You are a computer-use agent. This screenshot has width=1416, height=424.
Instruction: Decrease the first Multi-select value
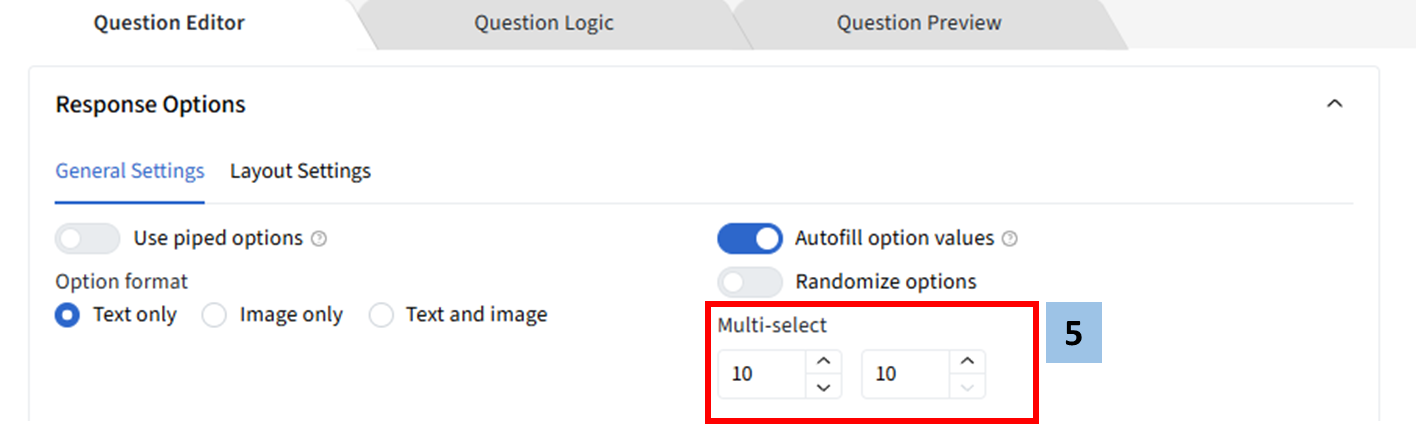(822, 386)
